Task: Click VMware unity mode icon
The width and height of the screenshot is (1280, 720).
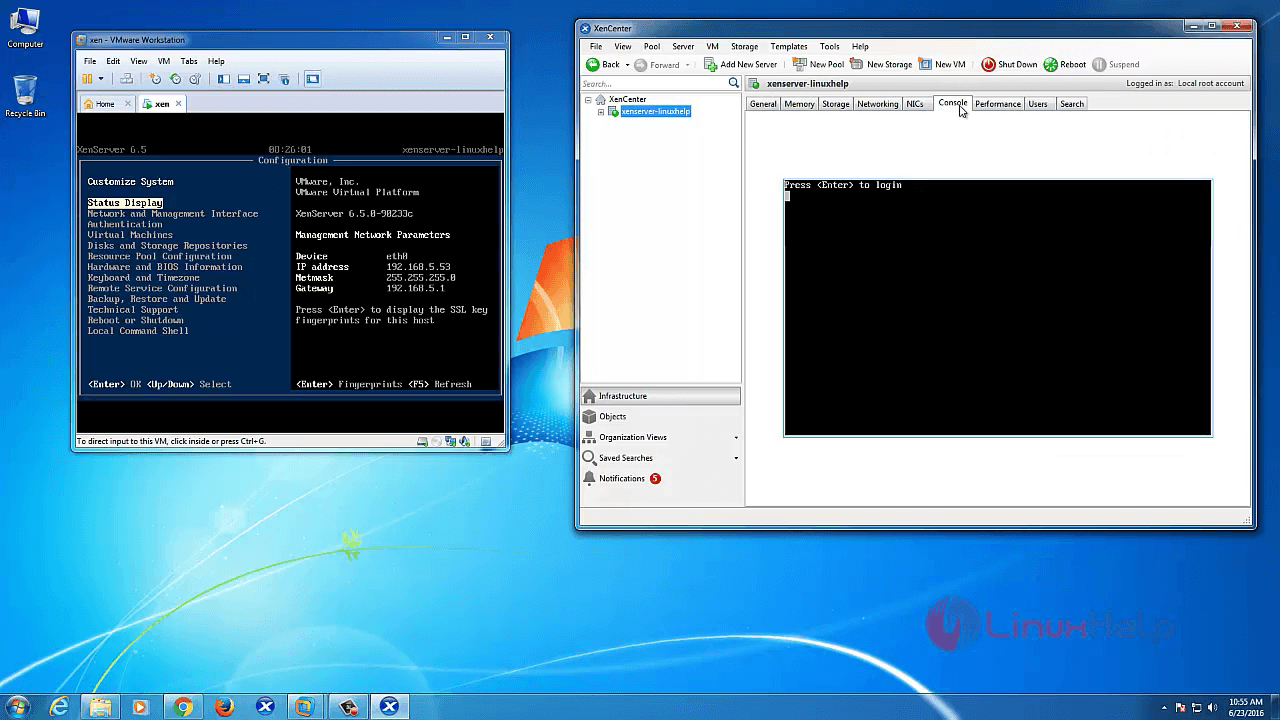Action: (284, 79)
